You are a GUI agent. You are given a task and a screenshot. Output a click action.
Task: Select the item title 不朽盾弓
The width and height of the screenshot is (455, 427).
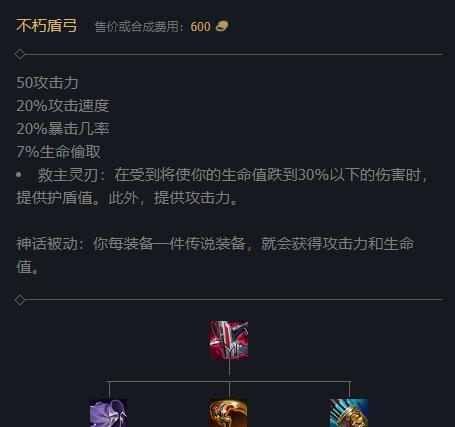pos(47,26)
